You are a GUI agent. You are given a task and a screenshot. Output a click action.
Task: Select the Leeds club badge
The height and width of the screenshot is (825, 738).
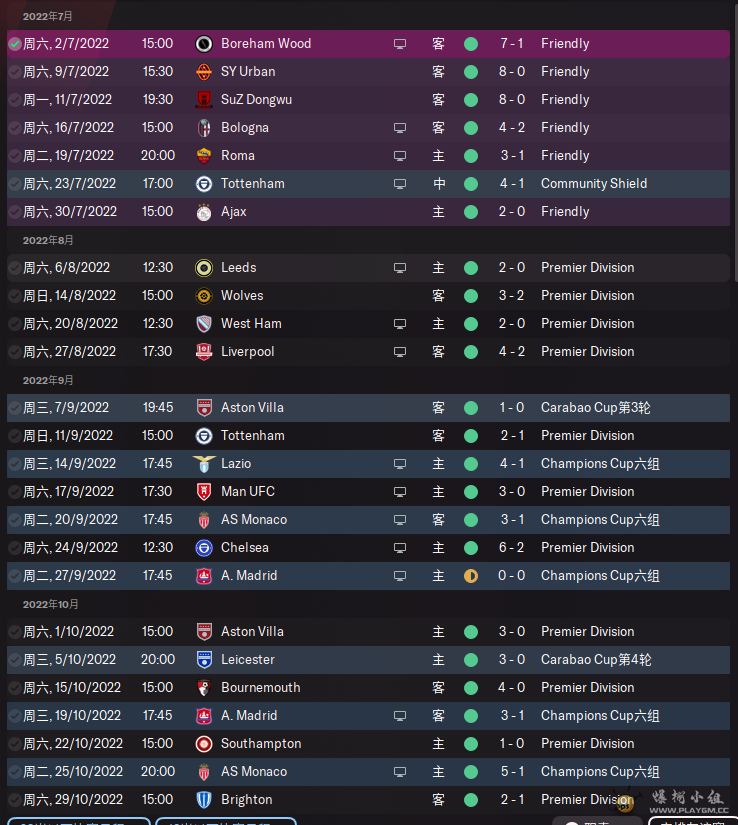tap(204, 268)
